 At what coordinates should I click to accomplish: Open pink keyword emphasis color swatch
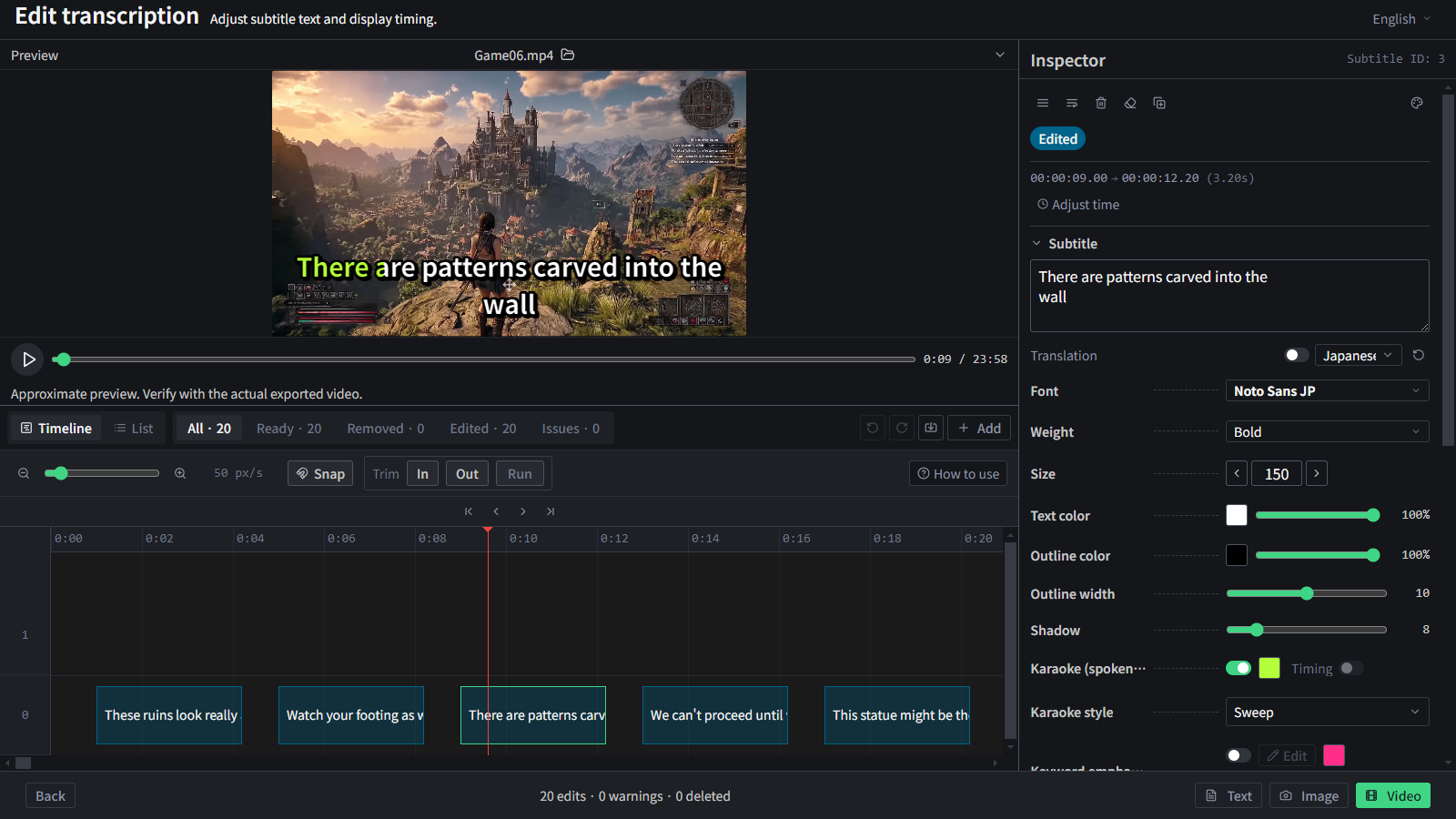click(1334, 755)
